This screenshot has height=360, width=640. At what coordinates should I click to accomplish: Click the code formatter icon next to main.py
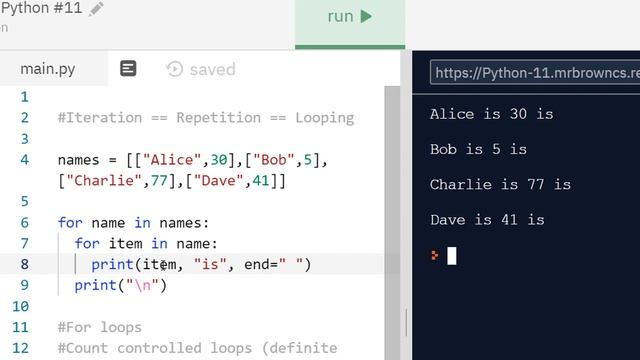pos(128,69)
